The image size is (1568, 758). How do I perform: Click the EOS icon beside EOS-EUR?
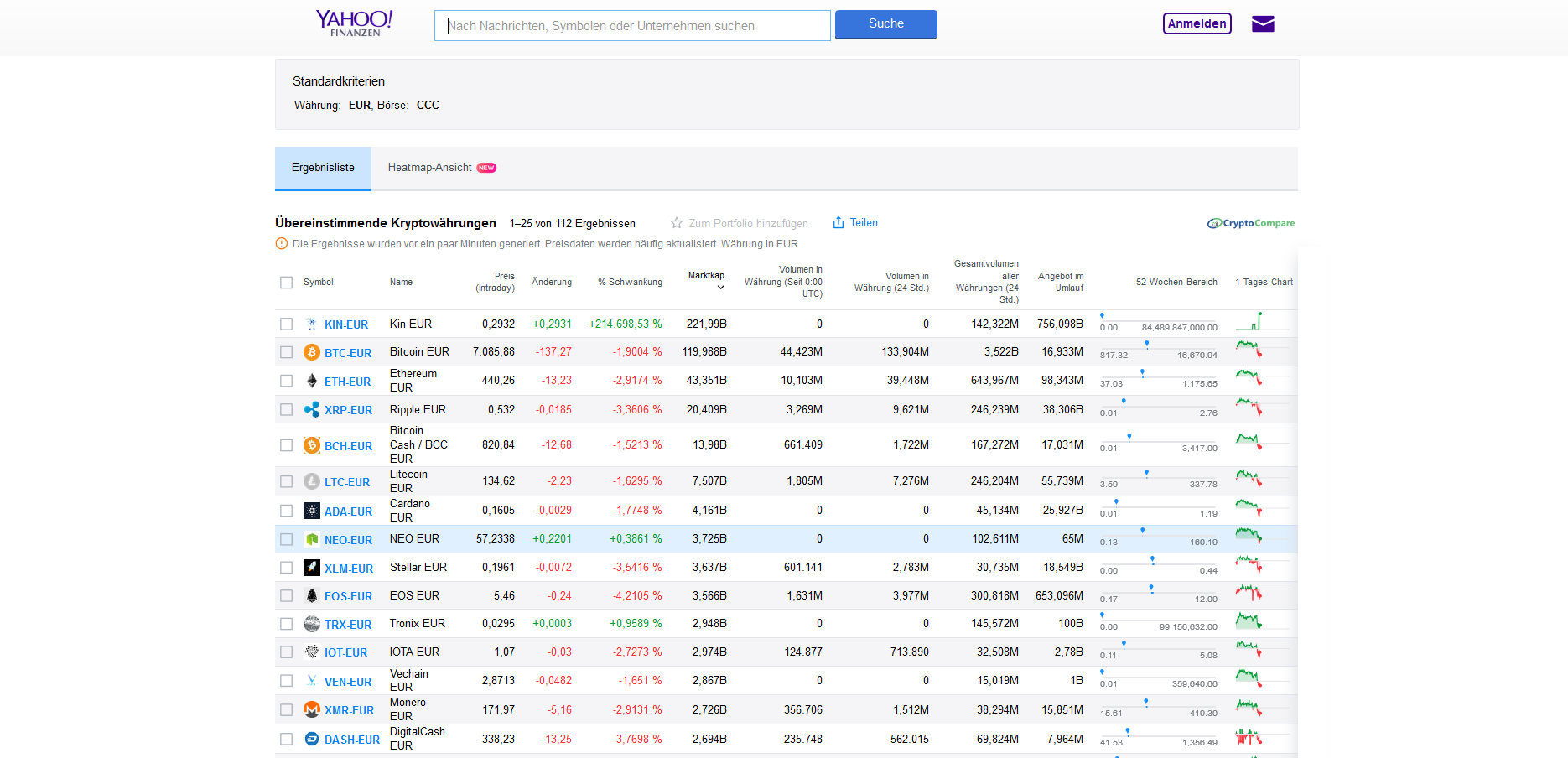point(312,595)
